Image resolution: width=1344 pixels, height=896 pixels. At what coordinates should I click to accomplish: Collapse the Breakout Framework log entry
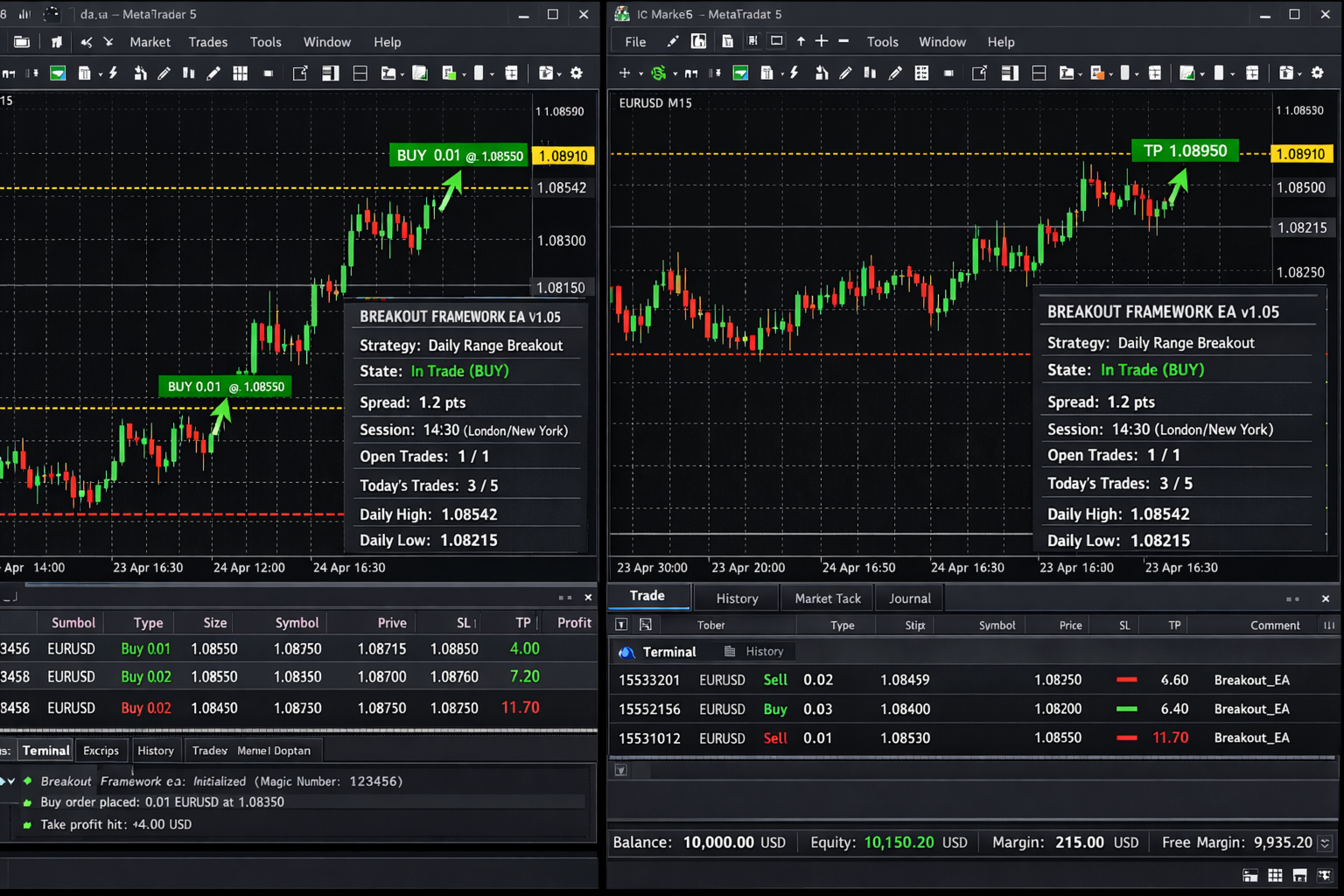click(10, 781)
